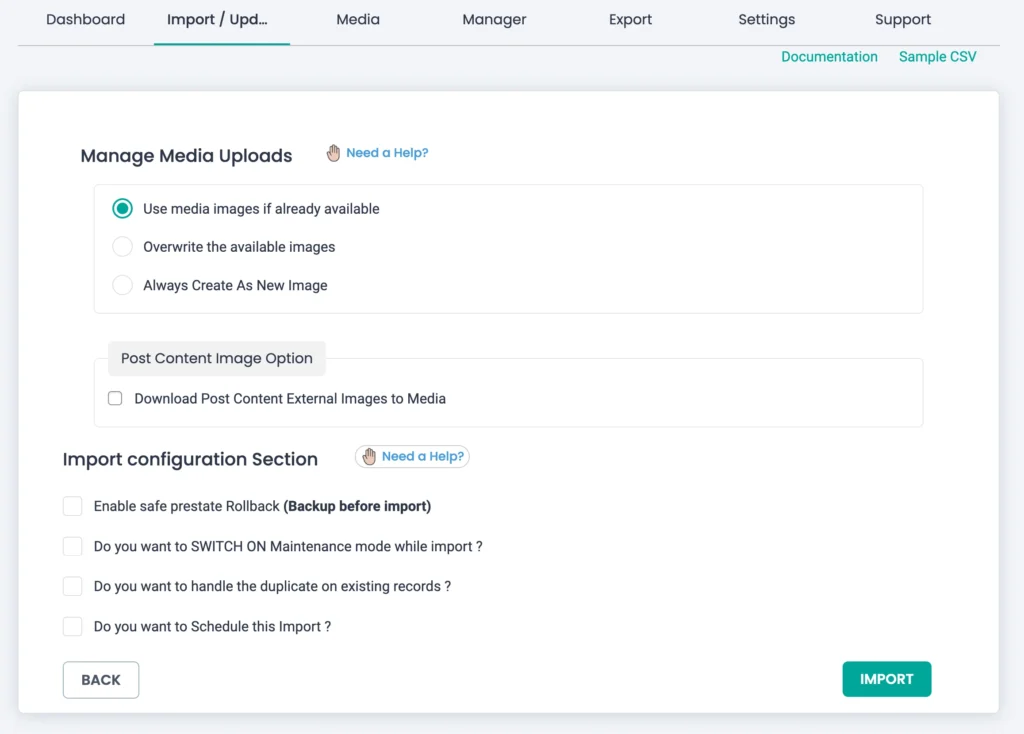Check handle the duplicate on existing records
This screenshot has height=734, width=1024.
coord(73,586)
